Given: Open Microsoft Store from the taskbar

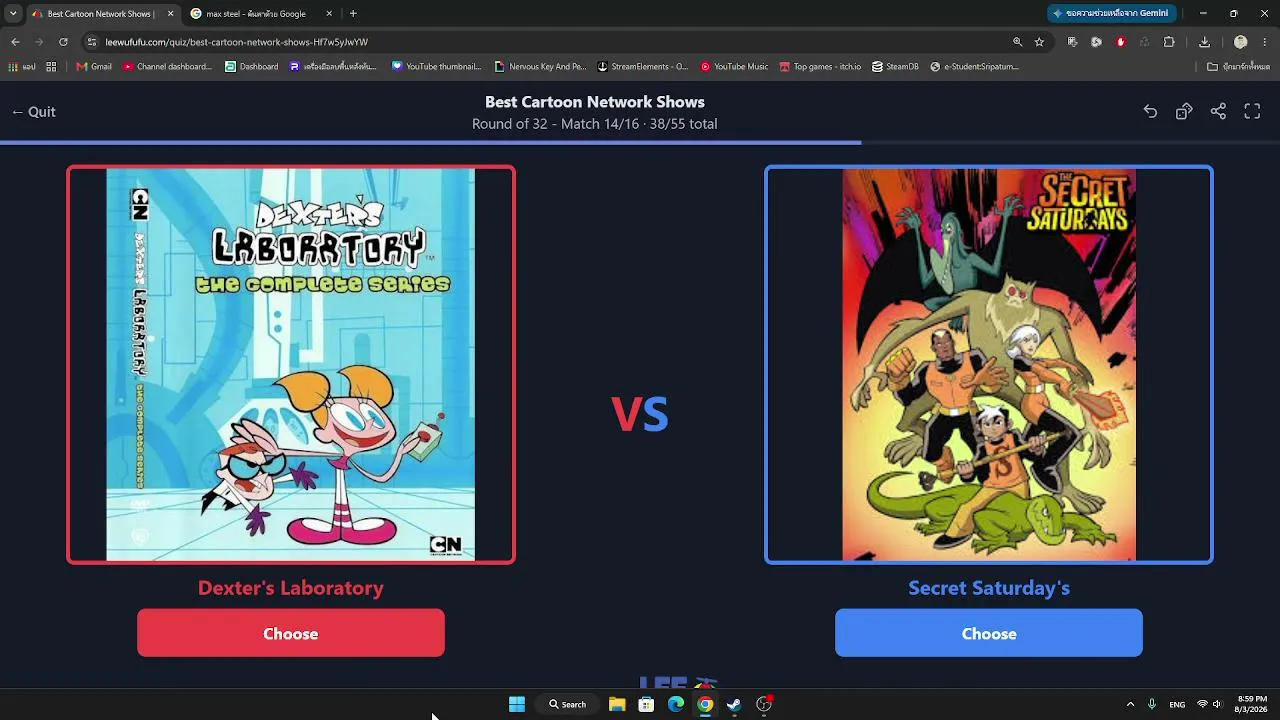Looking at the screenshot, I should [x=646, y=704].
